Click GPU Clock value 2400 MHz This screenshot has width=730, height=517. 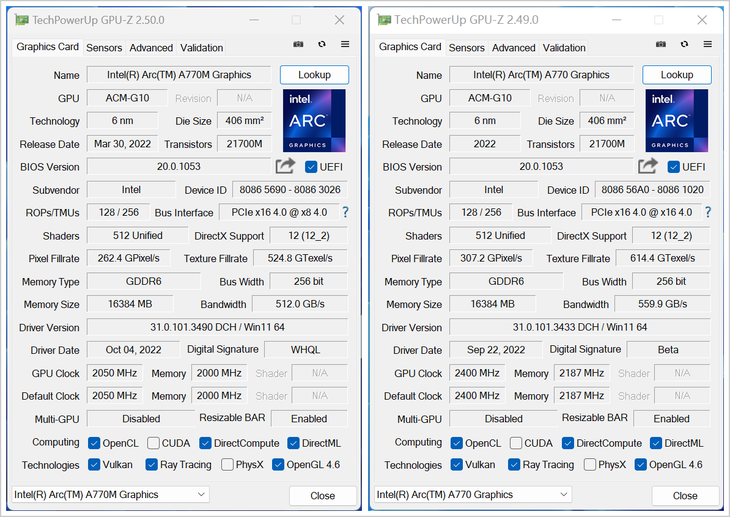pyautogui.click(x=477, y=373)
